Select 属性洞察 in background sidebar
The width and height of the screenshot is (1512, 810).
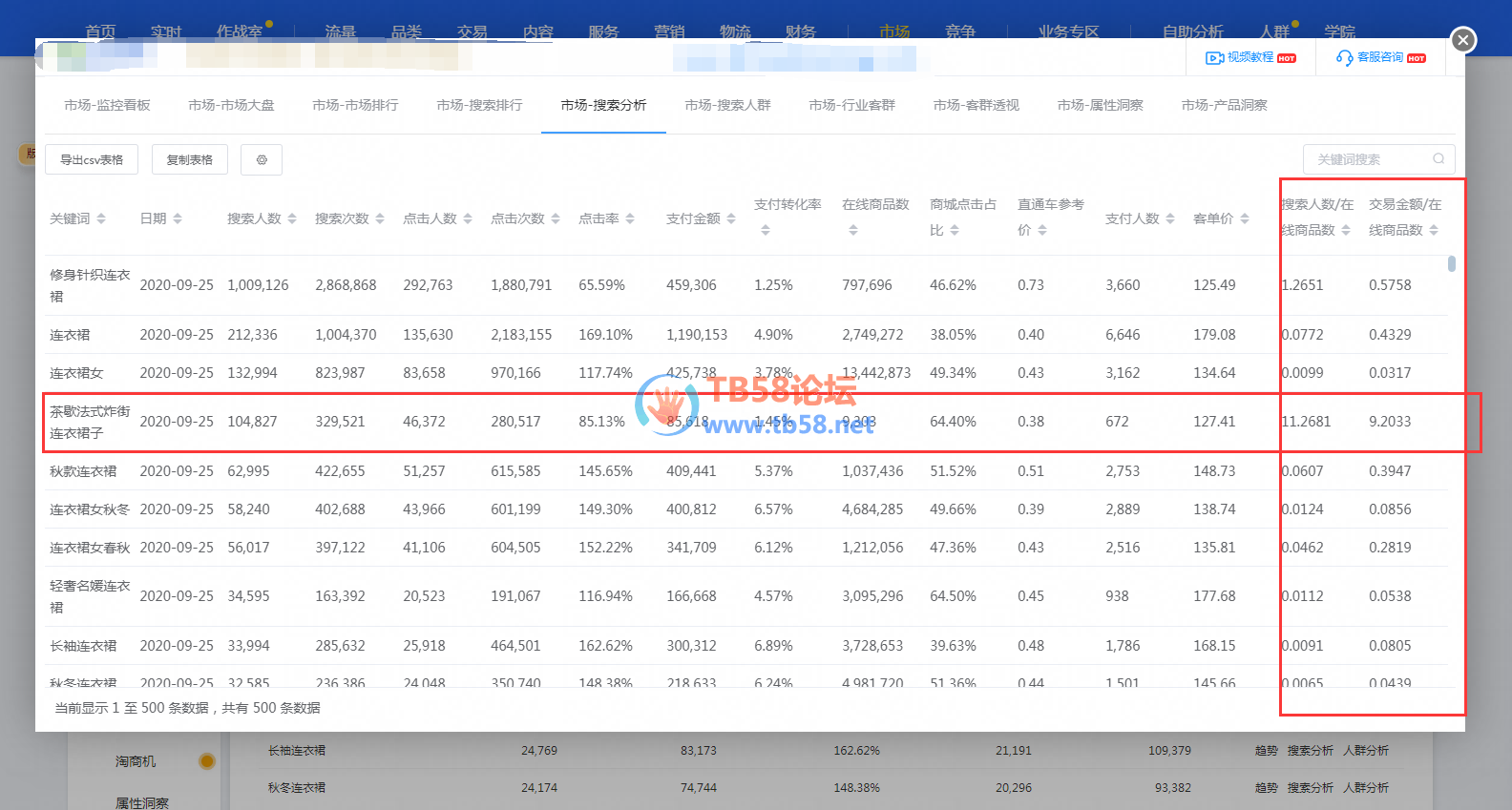click(x=142, y=803)
